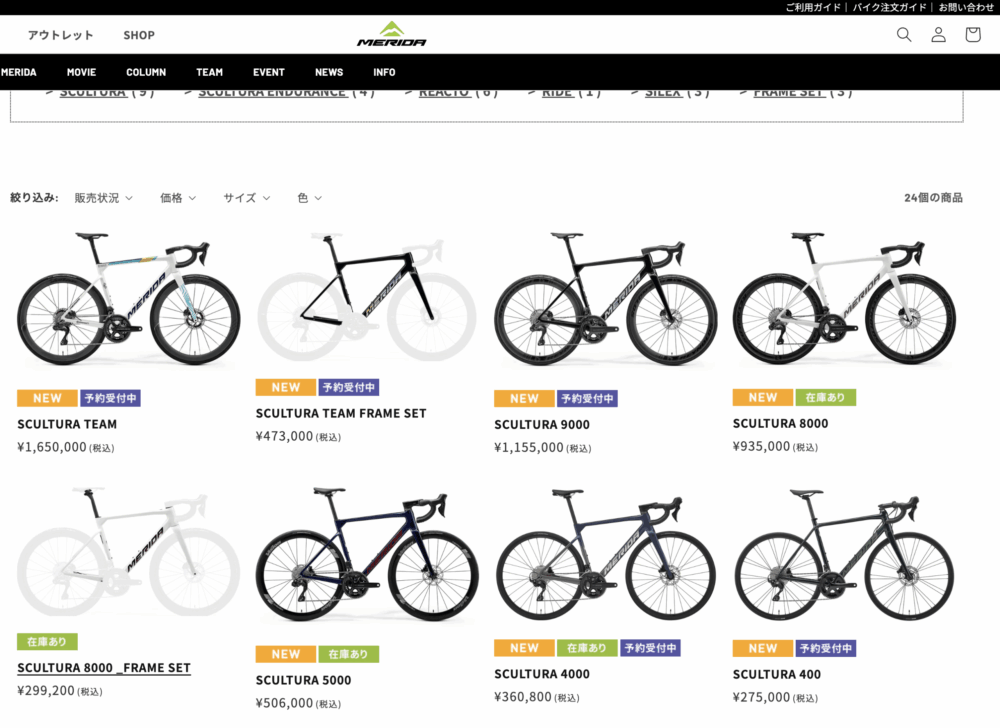This screenshot has width=1000, height=728.
Task: Click the ¥1,155,000 price text
Action: tap(529, 448)
